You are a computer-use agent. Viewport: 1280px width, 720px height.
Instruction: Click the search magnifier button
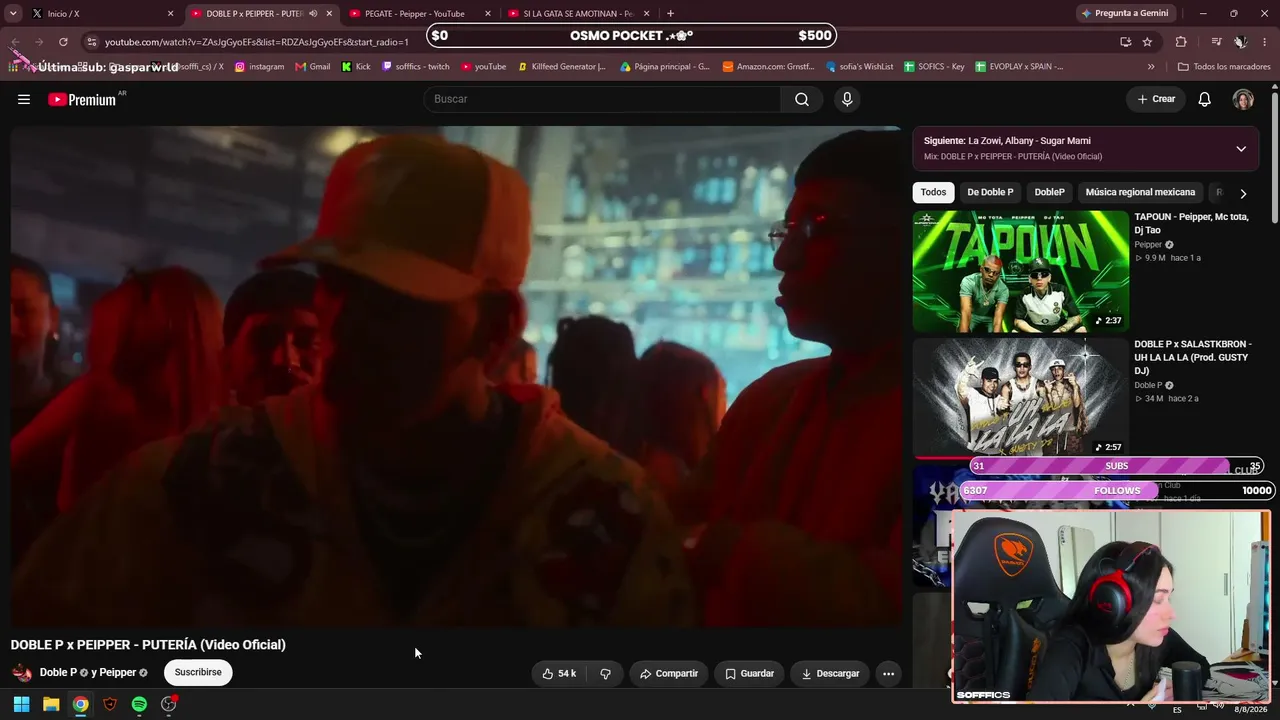tap(802, 99)
